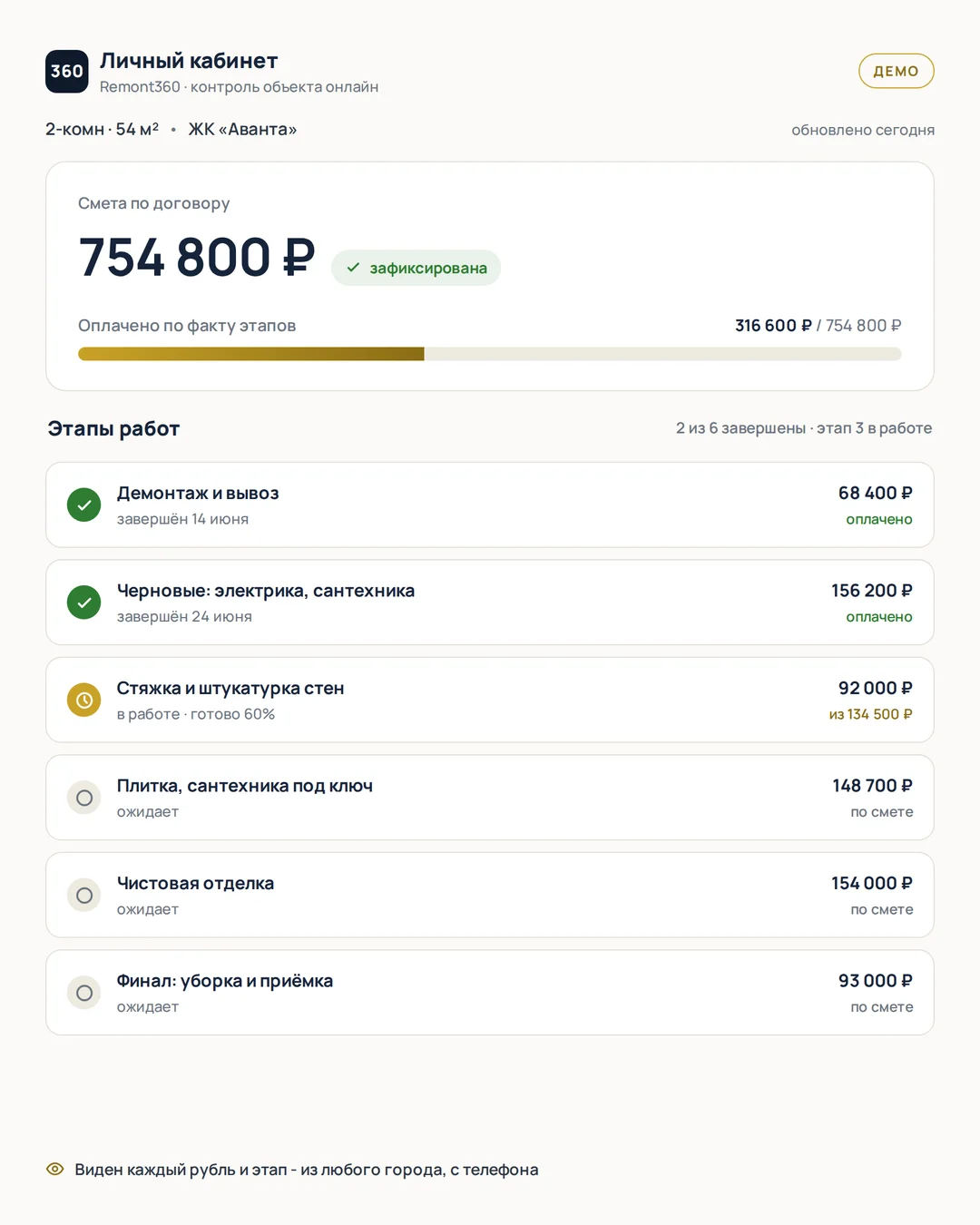Click the 2-комн · 54 м² text
Screen dimensions: 980x1225
pos(103,129)
